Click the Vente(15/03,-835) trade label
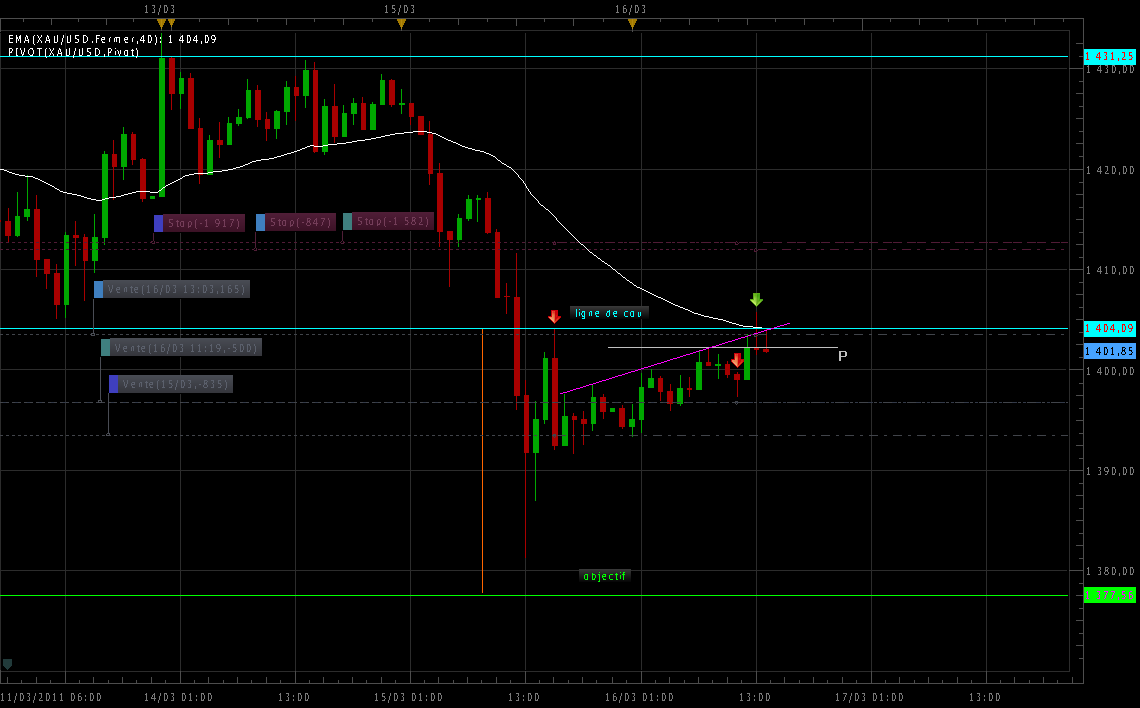The height and width of the screenshot is (708, 1140). pyautogui.click(x=171, y=384)
